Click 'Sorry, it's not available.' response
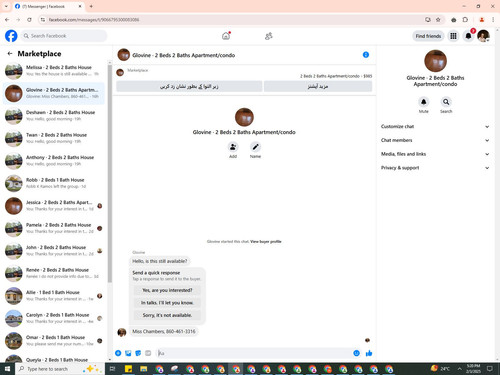Screen dimensions: 500x375 pyautogui.click(x=167, y=315)
